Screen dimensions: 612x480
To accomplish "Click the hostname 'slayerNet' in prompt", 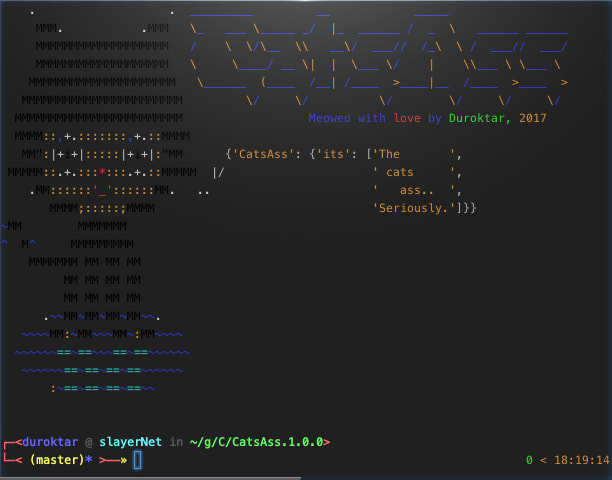I will click(130, 442).
